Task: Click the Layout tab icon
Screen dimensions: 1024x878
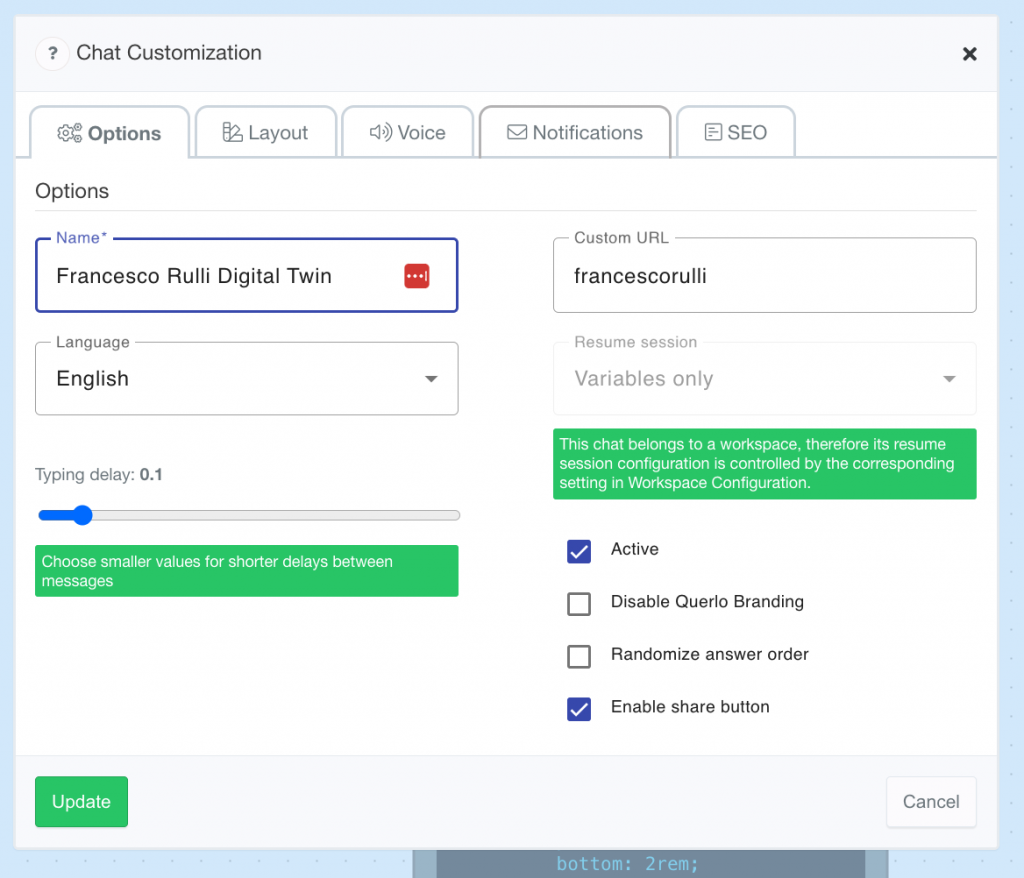Action: (x=232, y=133)
